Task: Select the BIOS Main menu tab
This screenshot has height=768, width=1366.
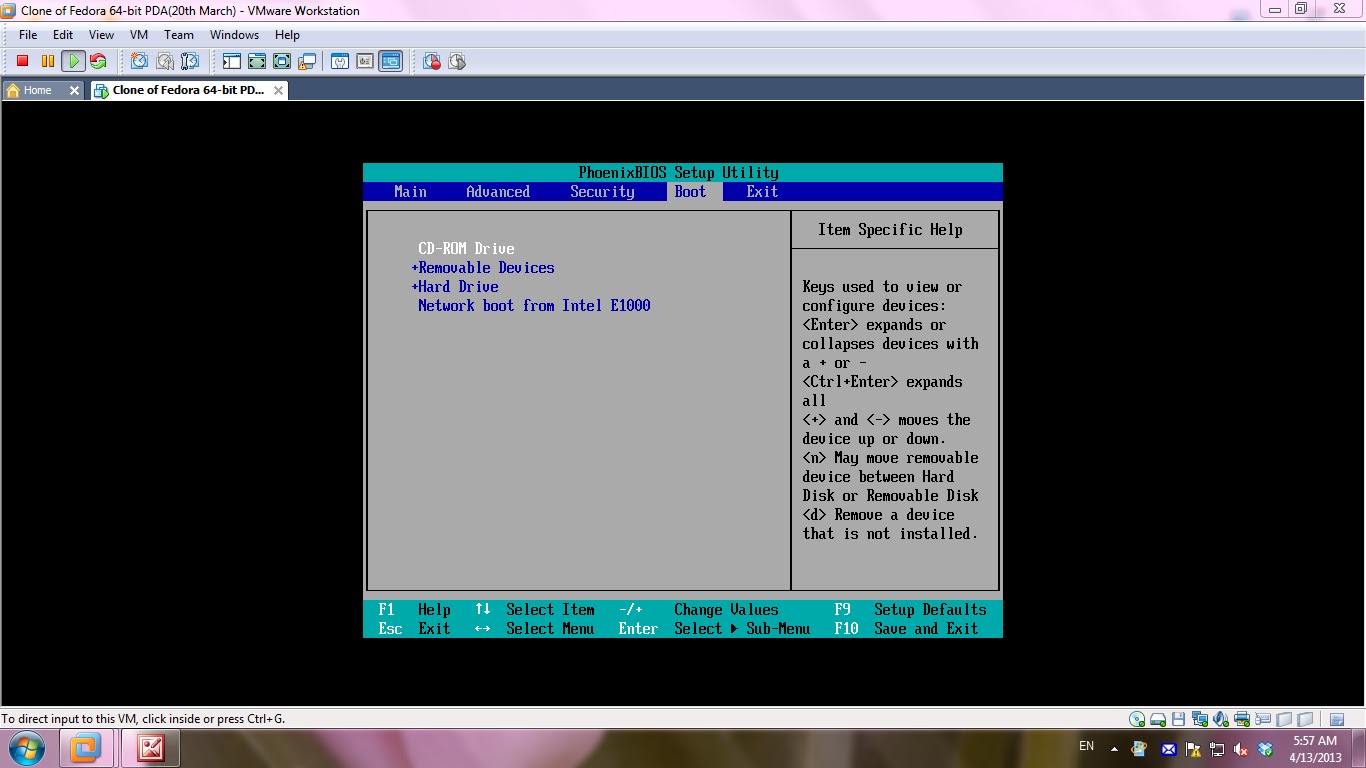Action: (x=410, y=192)
